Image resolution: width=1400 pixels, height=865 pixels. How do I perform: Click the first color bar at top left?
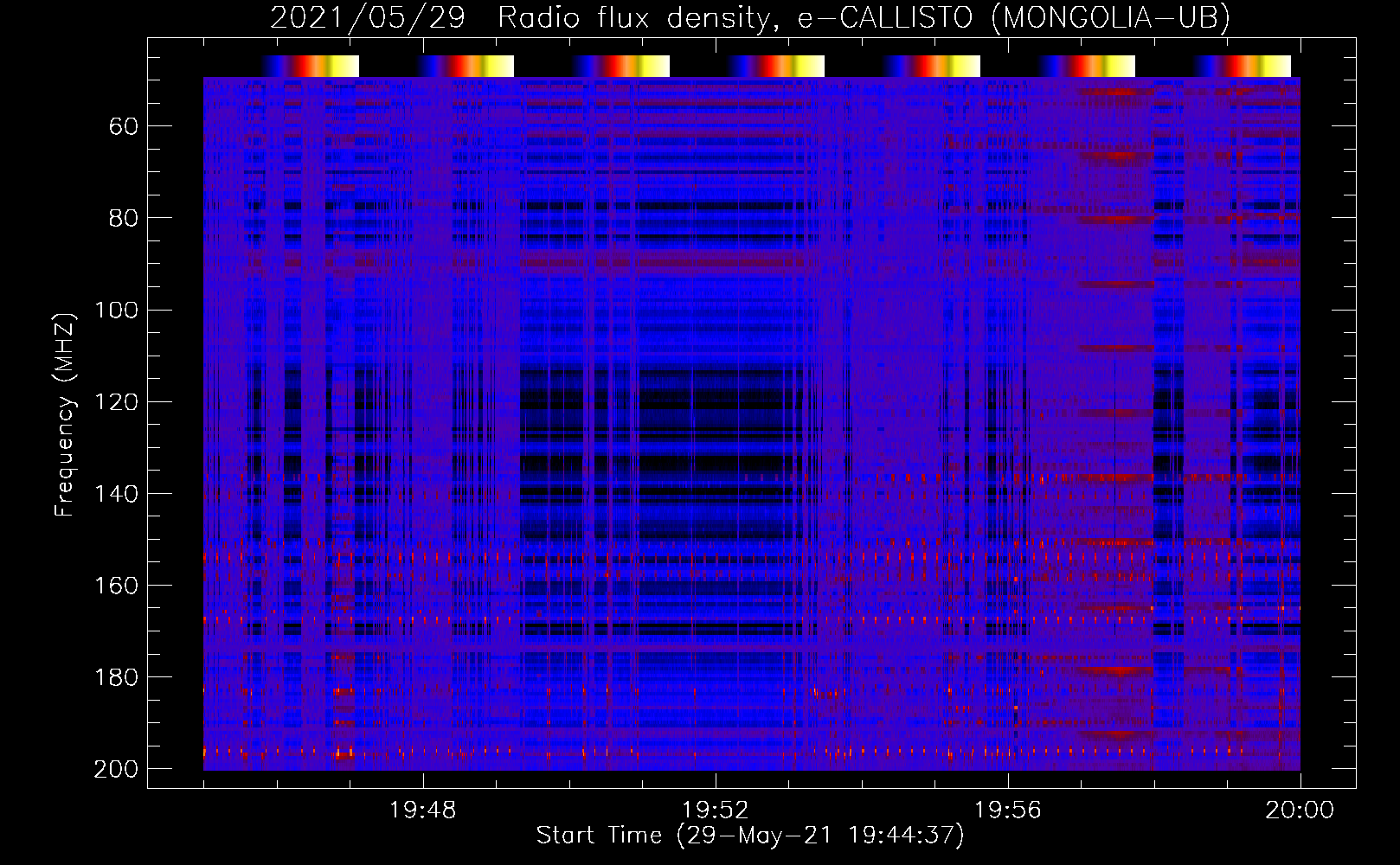tap(311, 66)
